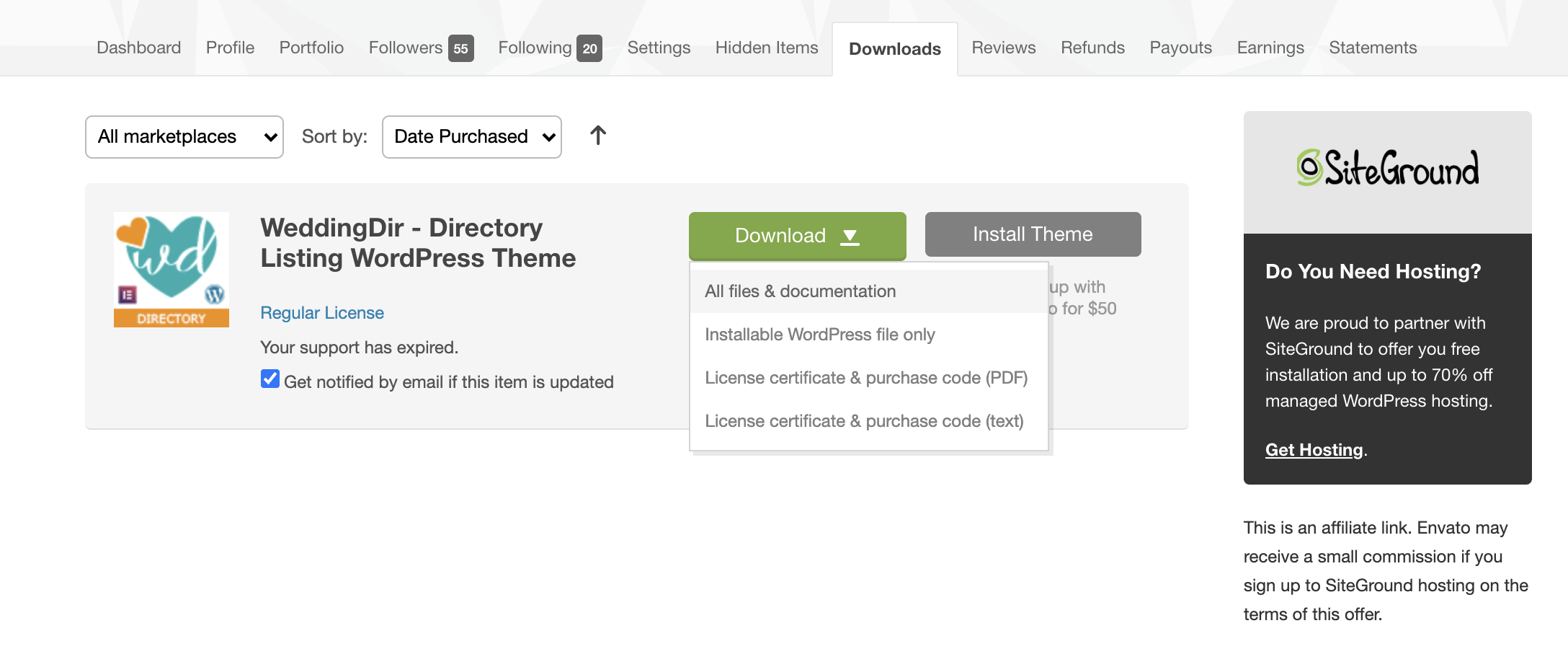Open the Regular License link

point(322,313)
